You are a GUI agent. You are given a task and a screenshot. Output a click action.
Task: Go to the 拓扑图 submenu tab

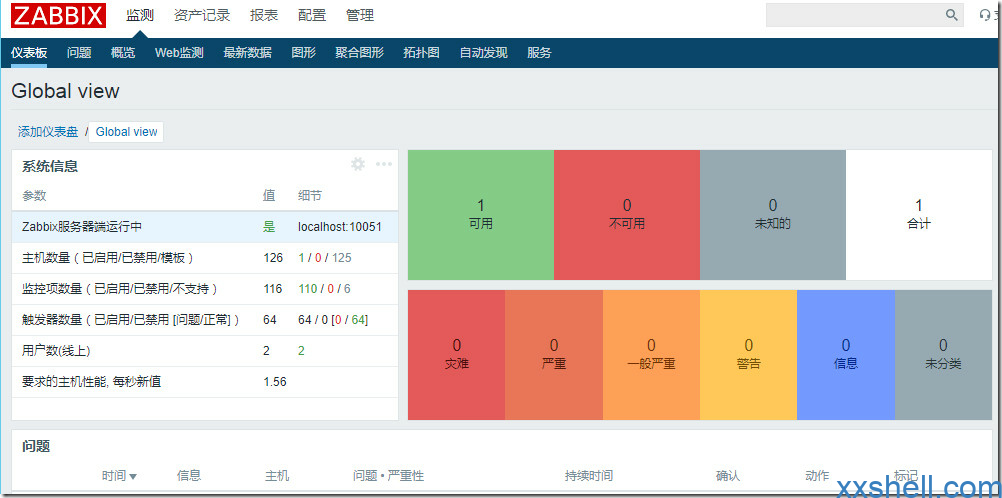click(x=421, y=53)
